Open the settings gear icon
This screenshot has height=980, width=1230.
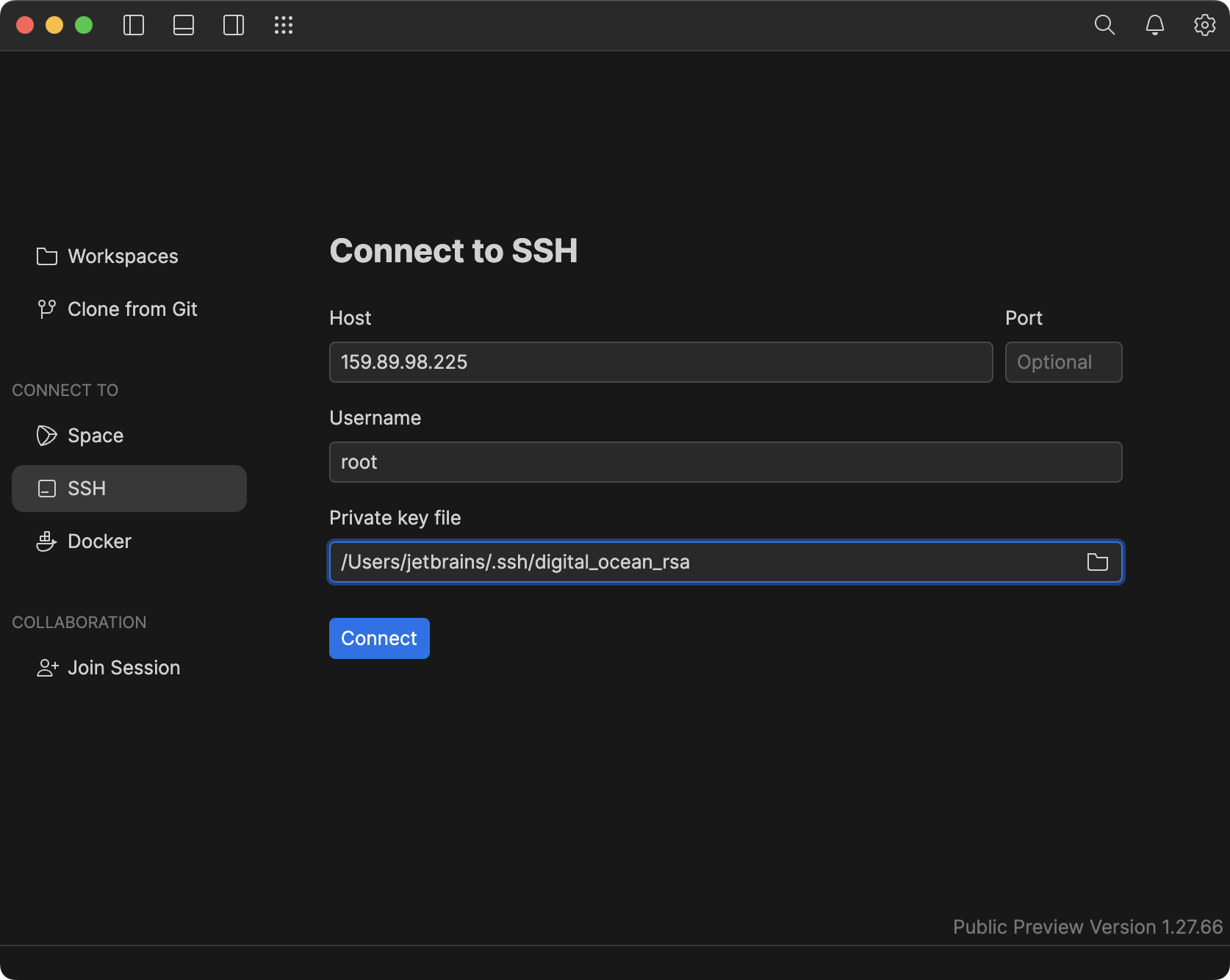(x=1205, y=25)
